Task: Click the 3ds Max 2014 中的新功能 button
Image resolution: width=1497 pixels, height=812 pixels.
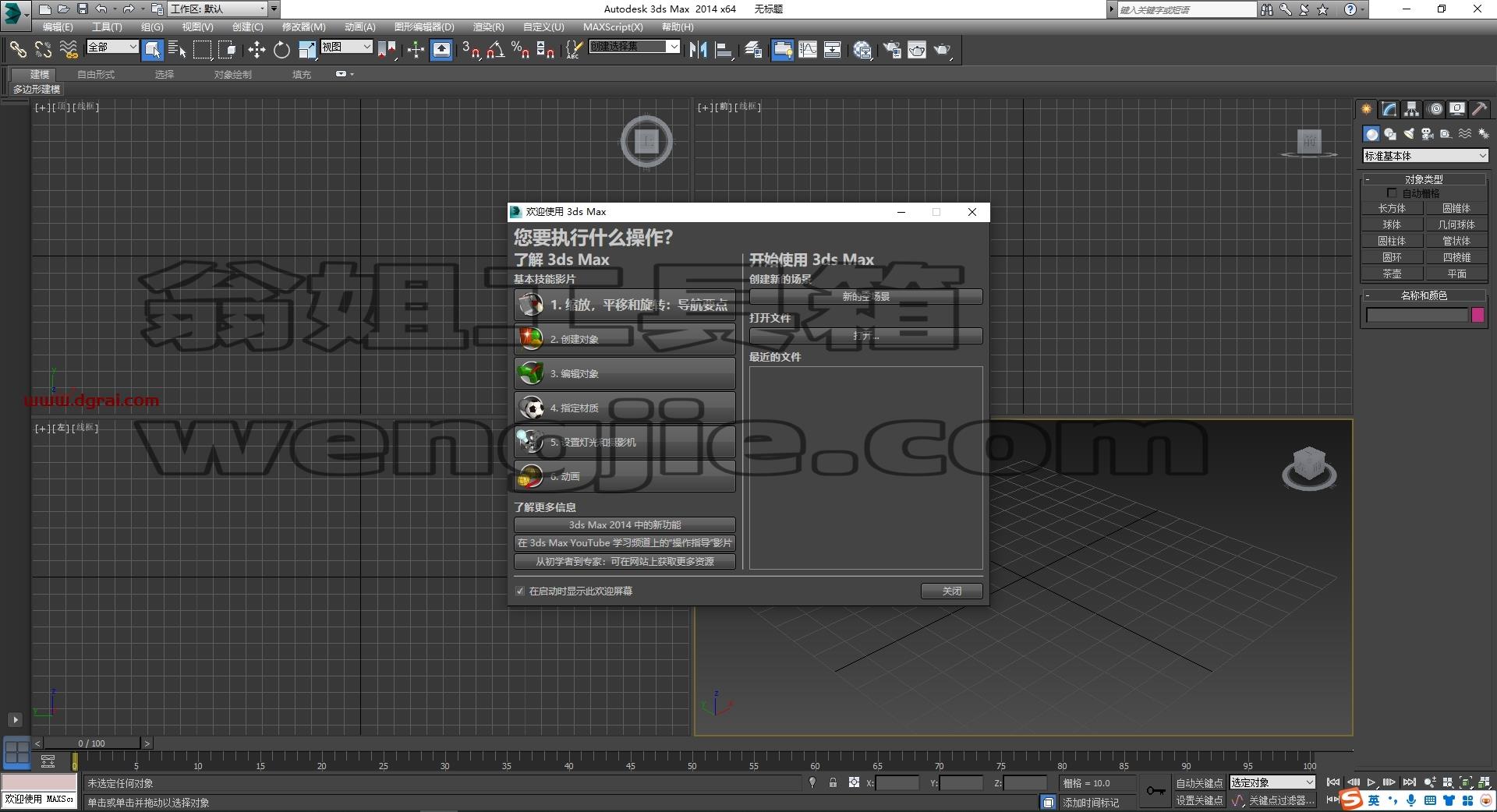Action: point(625,524)
